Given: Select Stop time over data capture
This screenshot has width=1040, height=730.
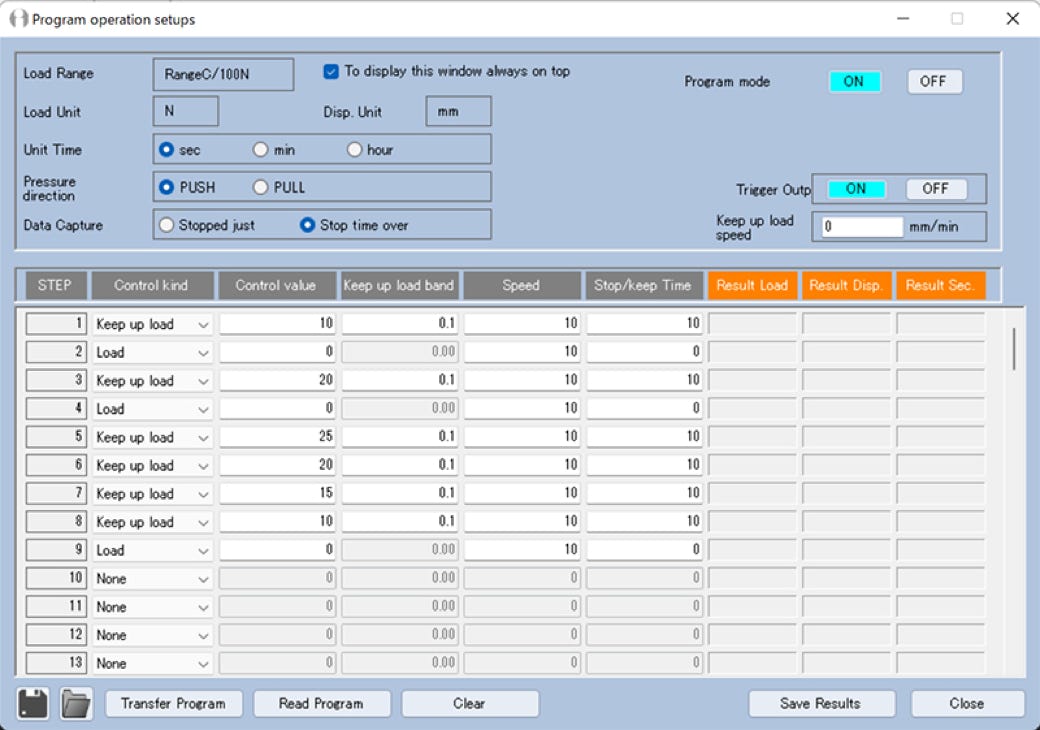Looking at the screenshot, I should tap(307, 225).
